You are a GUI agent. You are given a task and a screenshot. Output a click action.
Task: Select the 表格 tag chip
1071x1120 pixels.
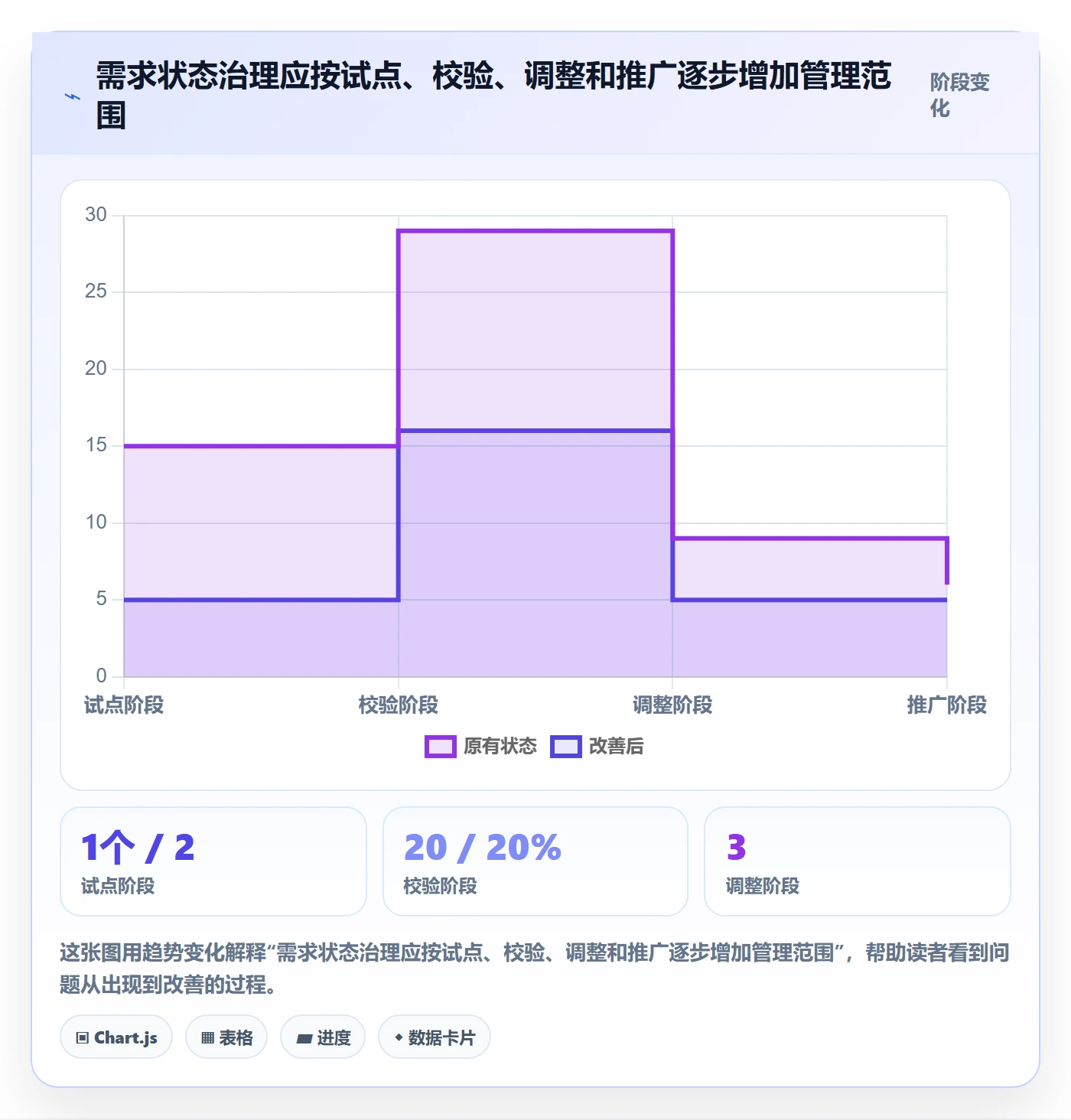[x=226, y=1037]
